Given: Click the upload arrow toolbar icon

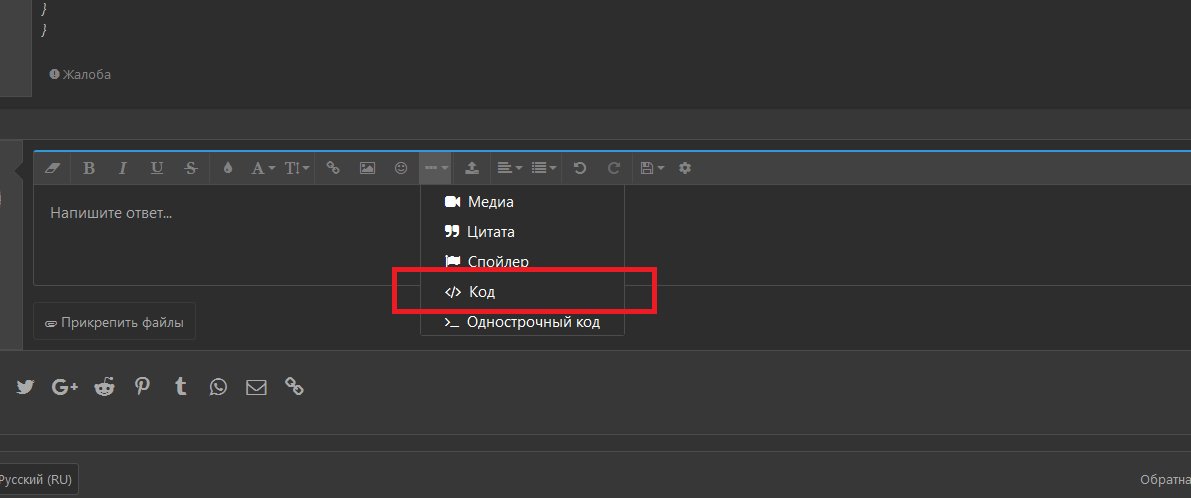Looking at the screenshot, I should 472,168.
